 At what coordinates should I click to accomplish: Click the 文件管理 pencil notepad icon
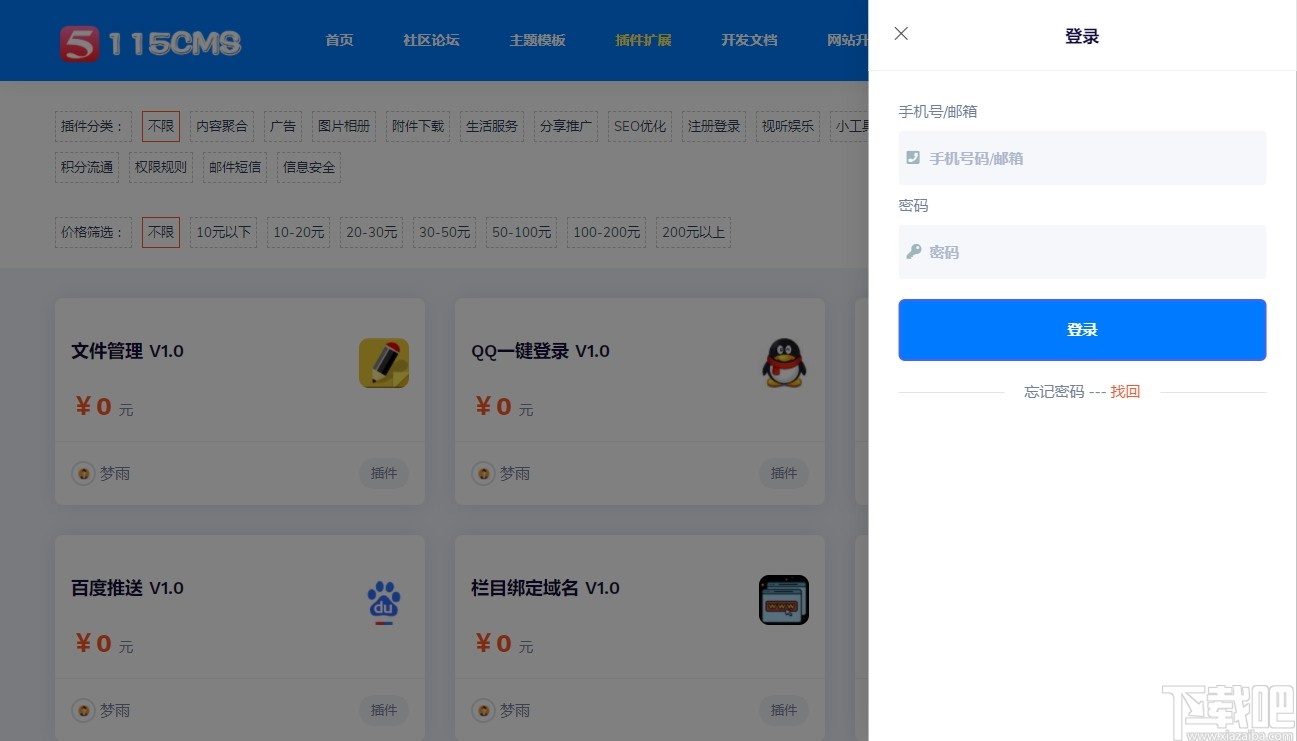384,363
